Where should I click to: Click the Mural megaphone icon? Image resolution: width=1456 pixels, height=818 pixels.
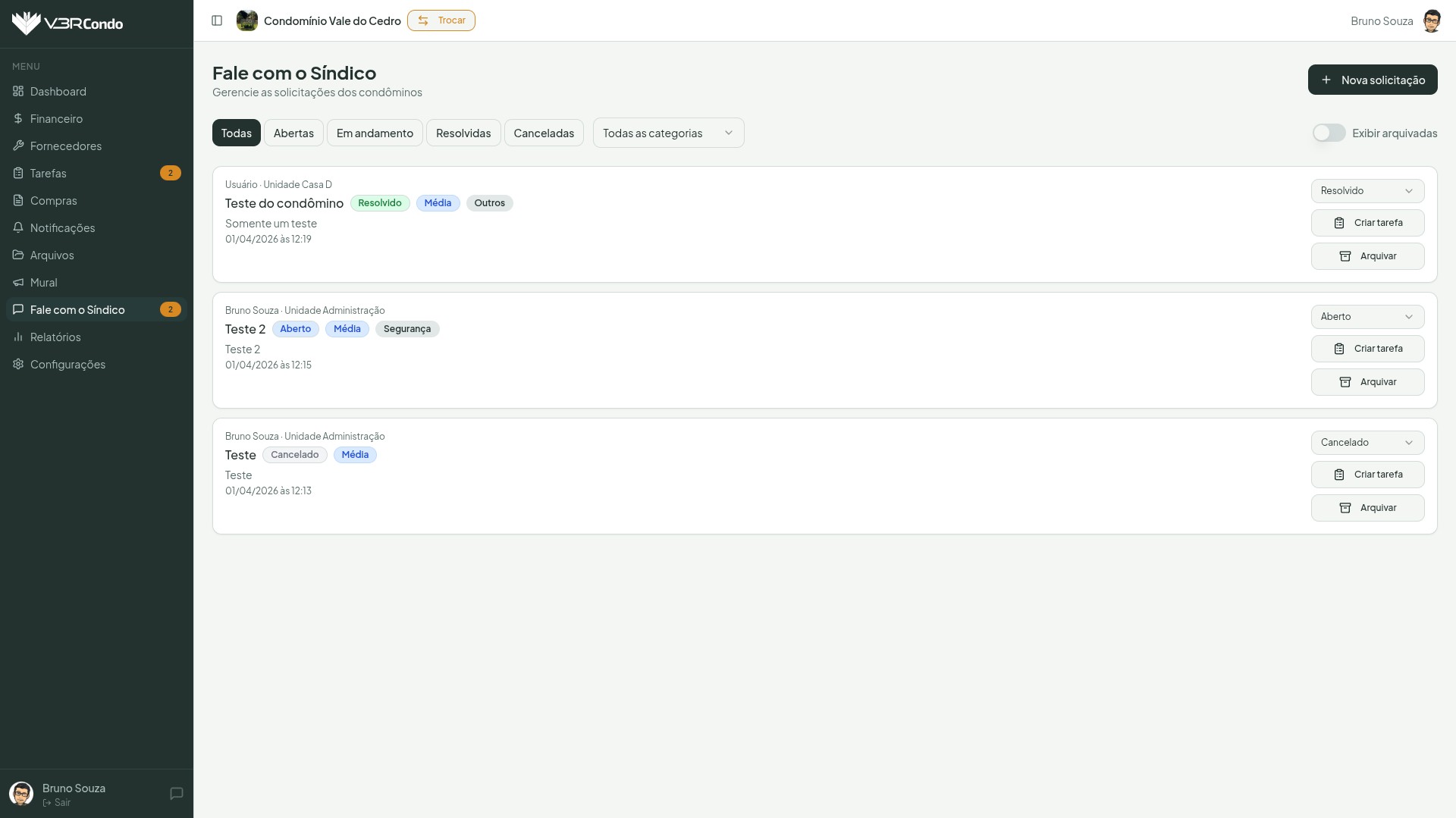point(18,282)
